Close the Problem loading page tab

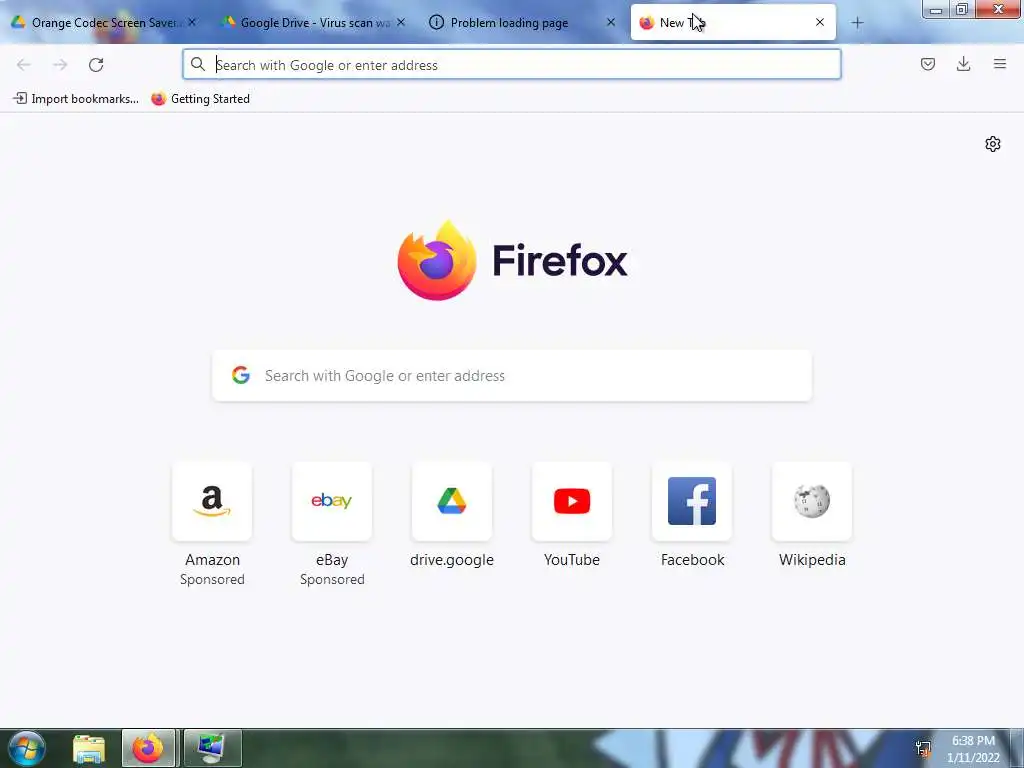tap(611, 22)
